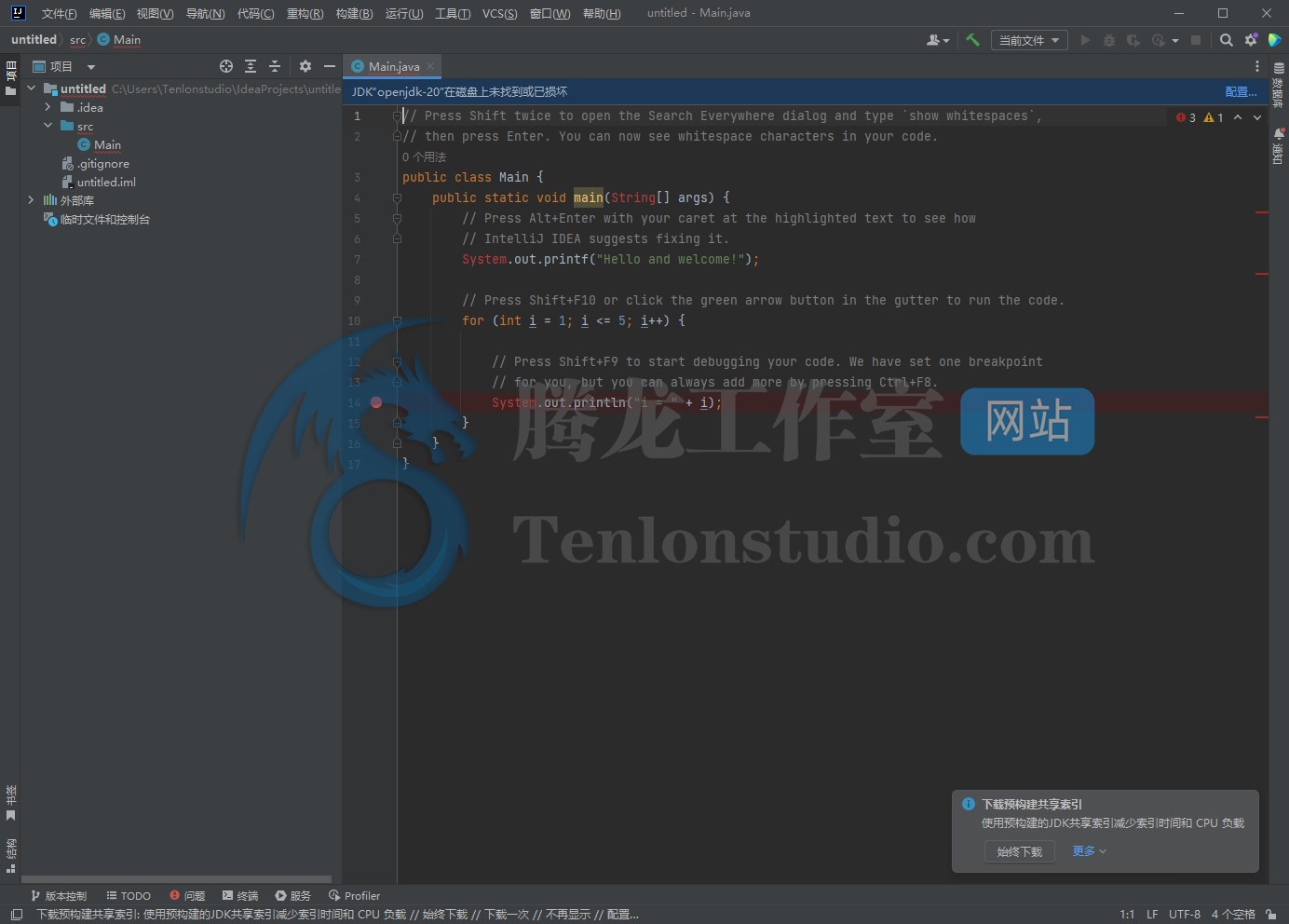1289x924 pixels.
Task: Fold the main method at line 4
Action: pyautogui.click(x=397, y=197)
